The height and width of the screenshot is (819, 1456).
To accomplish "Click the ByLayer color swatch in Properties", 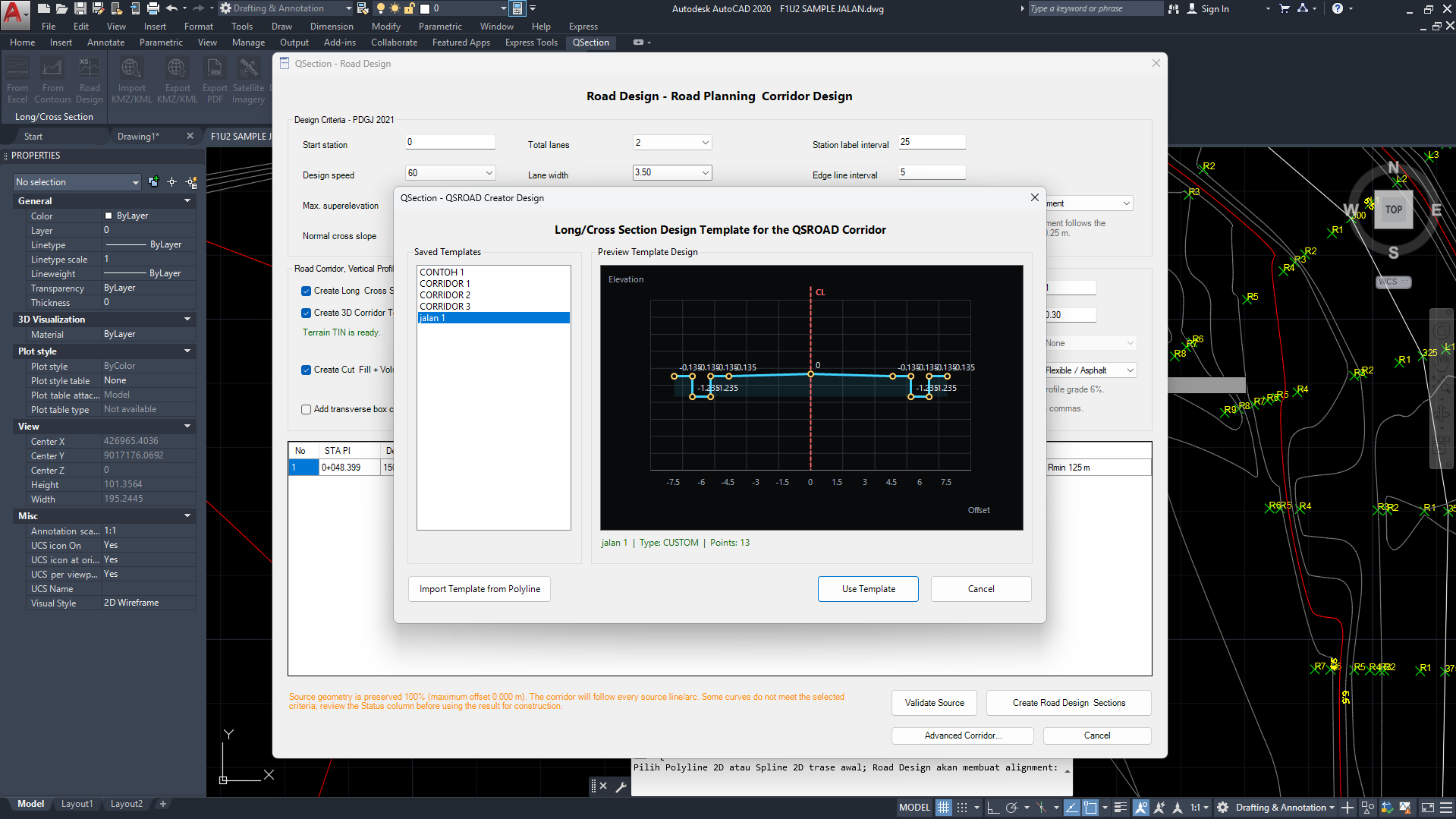I will 108,216.
